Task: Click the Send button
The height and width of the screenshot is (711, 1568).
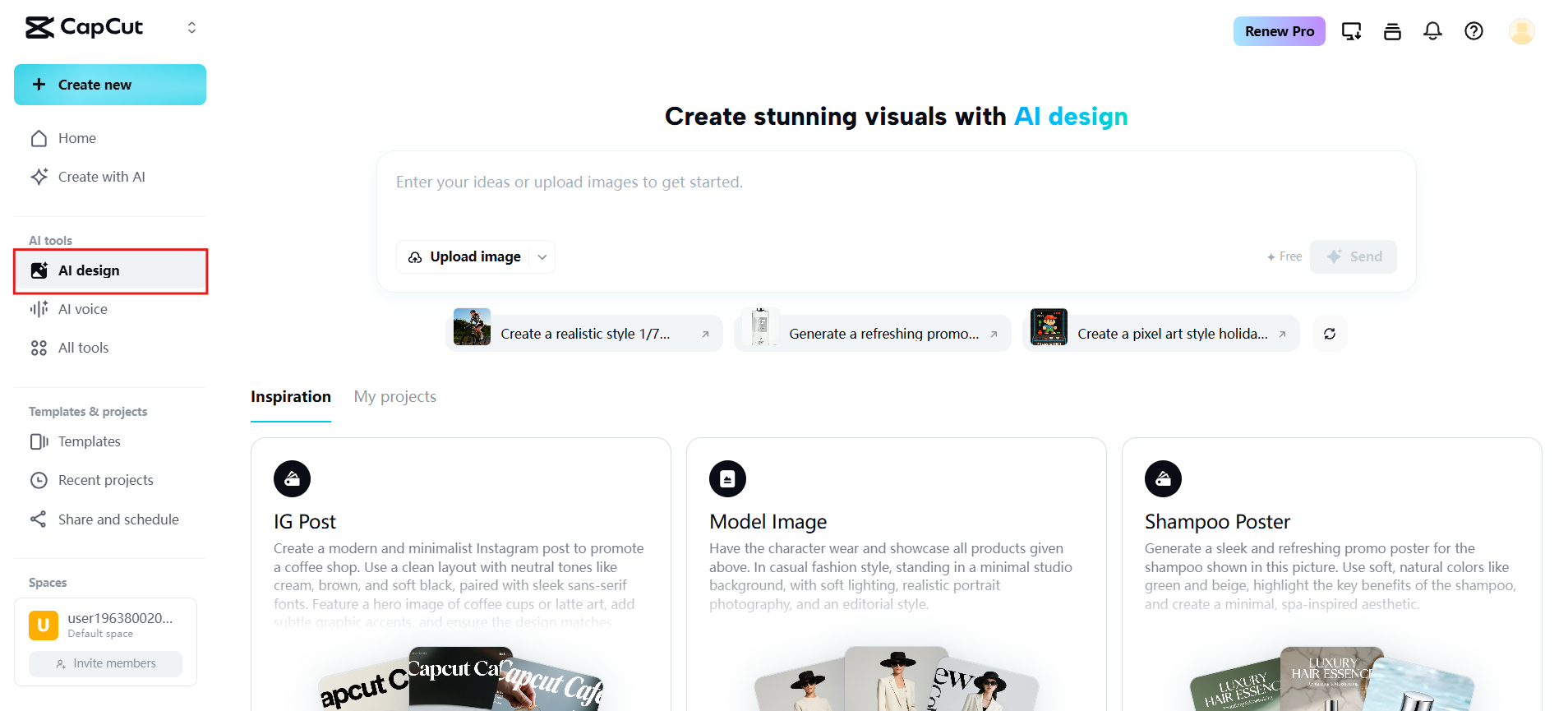Action: [x=1354, y=256]
